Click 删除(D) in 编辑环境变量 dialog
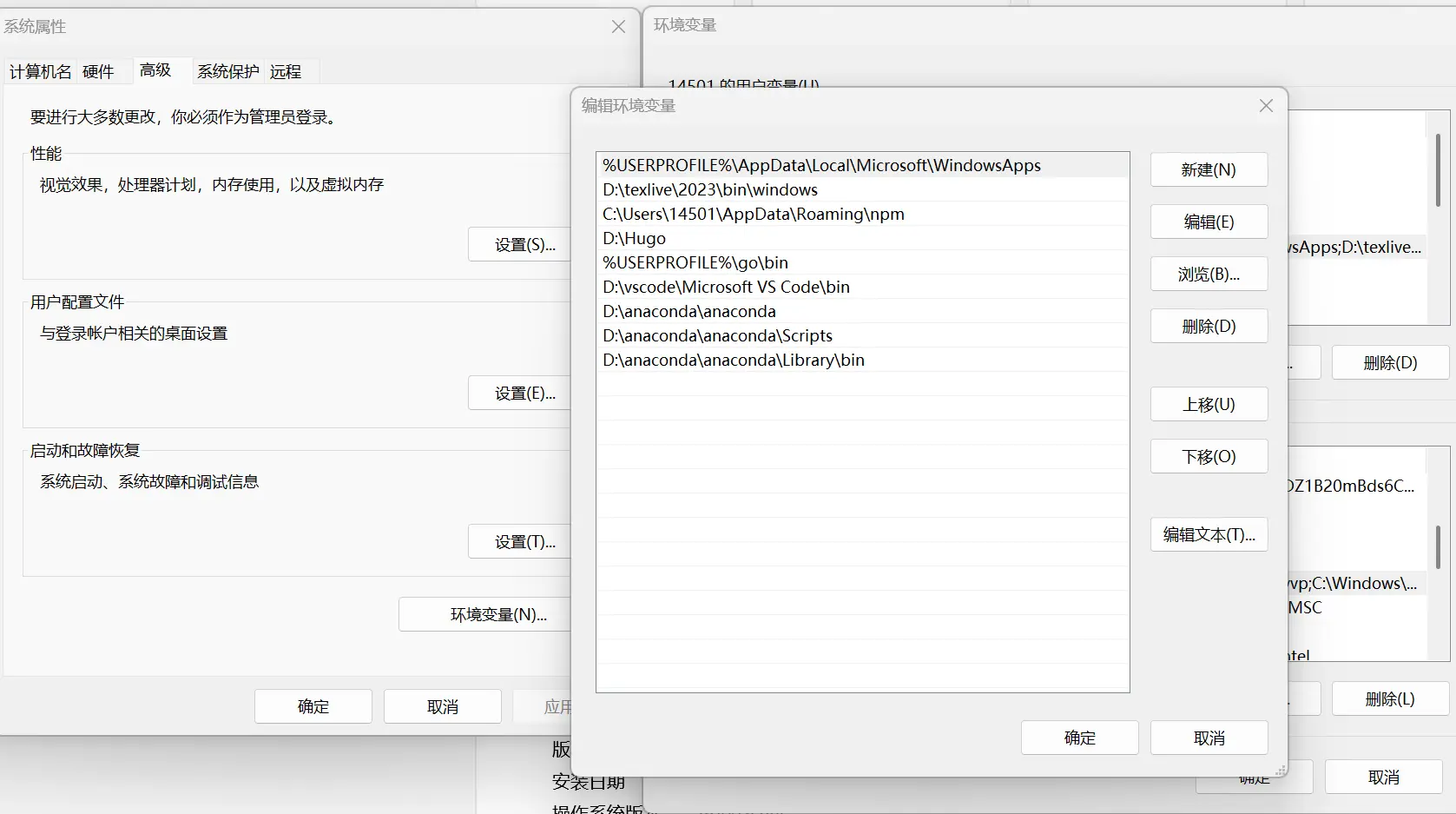This screenshot has height=814, width=1456. click(x=1209, y=326)
